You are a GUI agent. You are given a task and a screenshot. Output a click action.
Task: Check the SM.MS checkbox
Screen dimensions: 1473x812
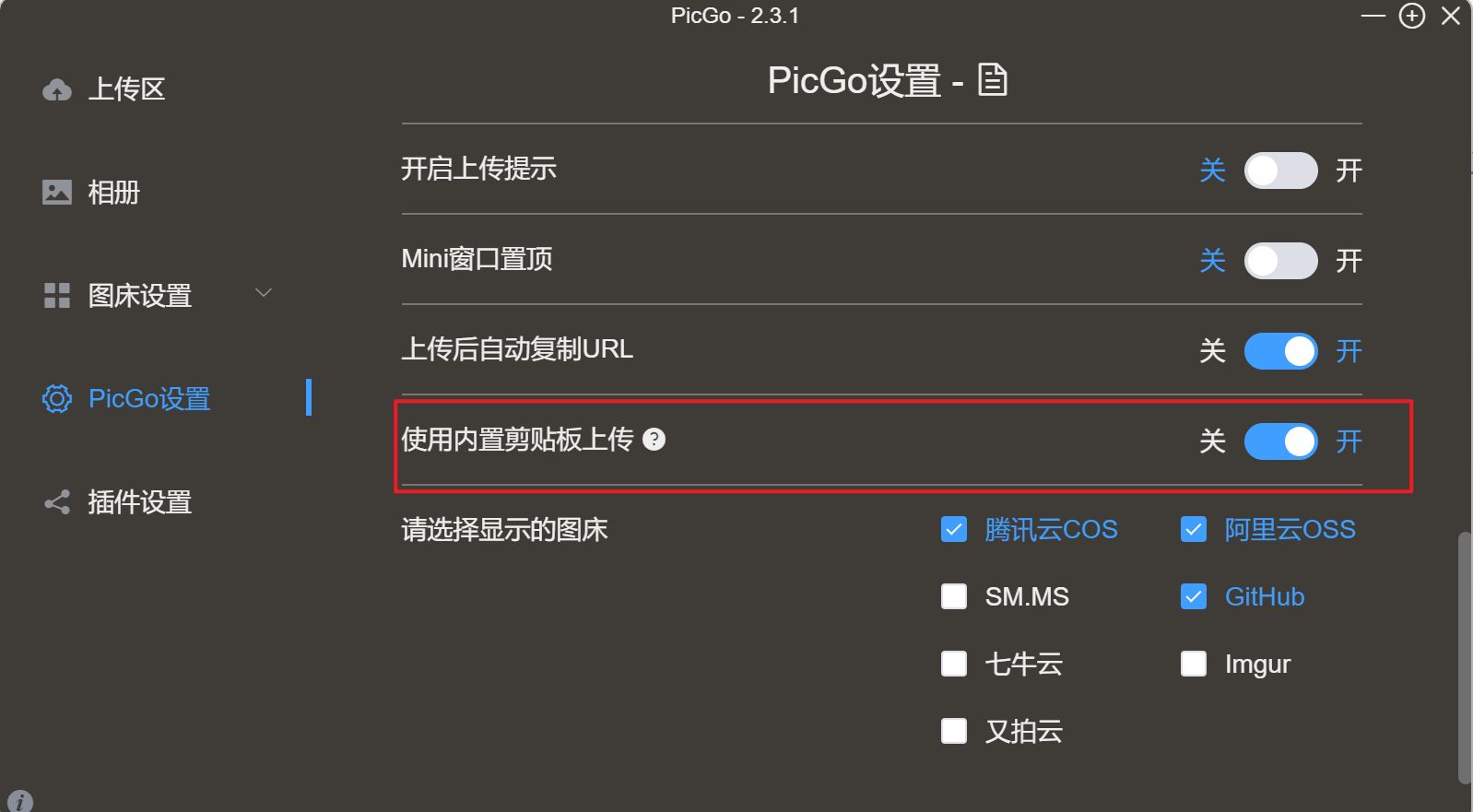point(954,596)
